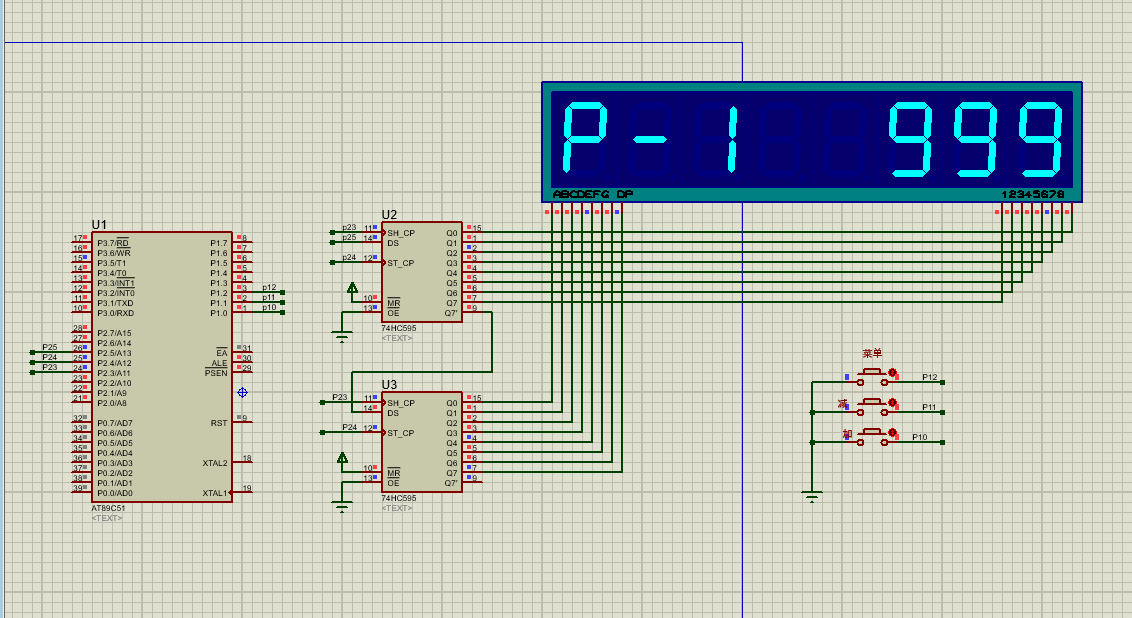The width and height of the screenshot is (1132, 618).
Task: Click the P12 terminal label by 菜单 button
Action: pos(930,377)
